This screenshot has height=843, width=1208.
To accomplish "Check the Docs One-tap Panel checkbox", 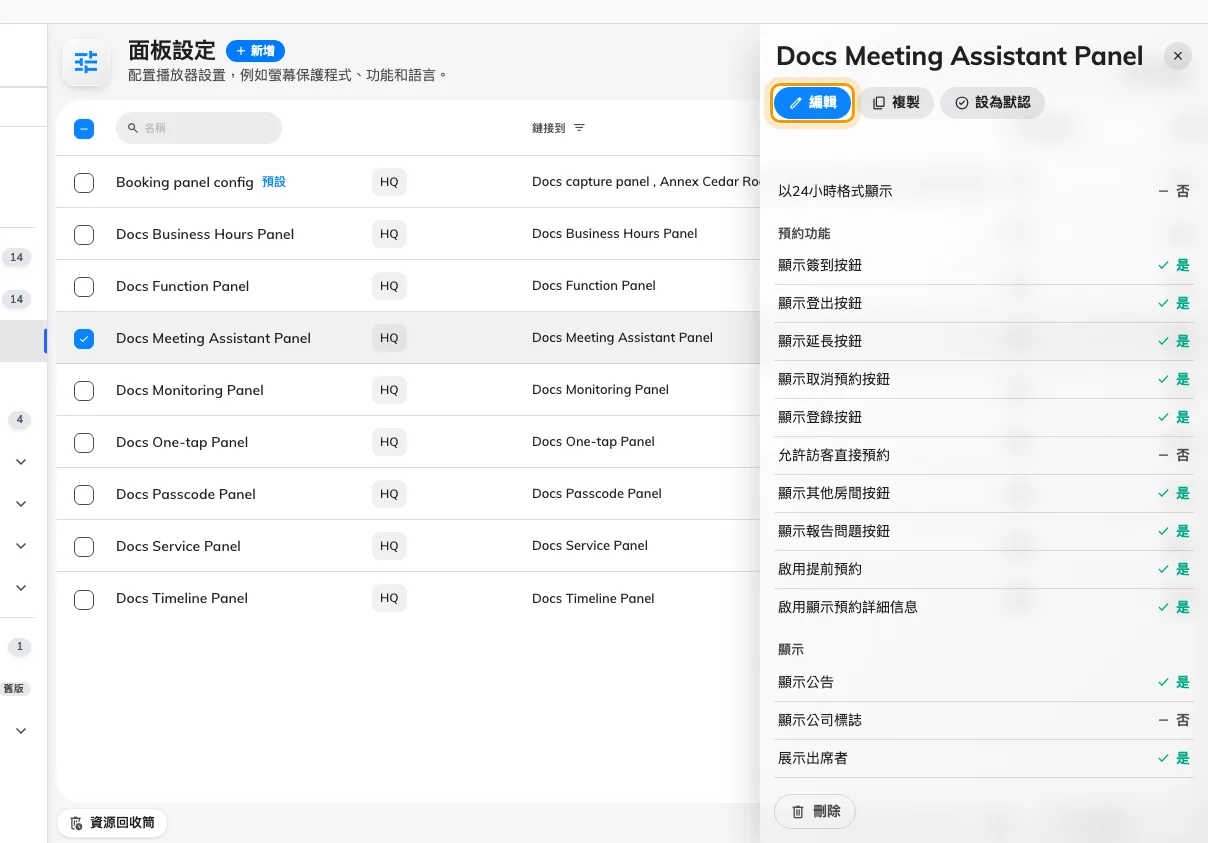I will pos(84,442).
